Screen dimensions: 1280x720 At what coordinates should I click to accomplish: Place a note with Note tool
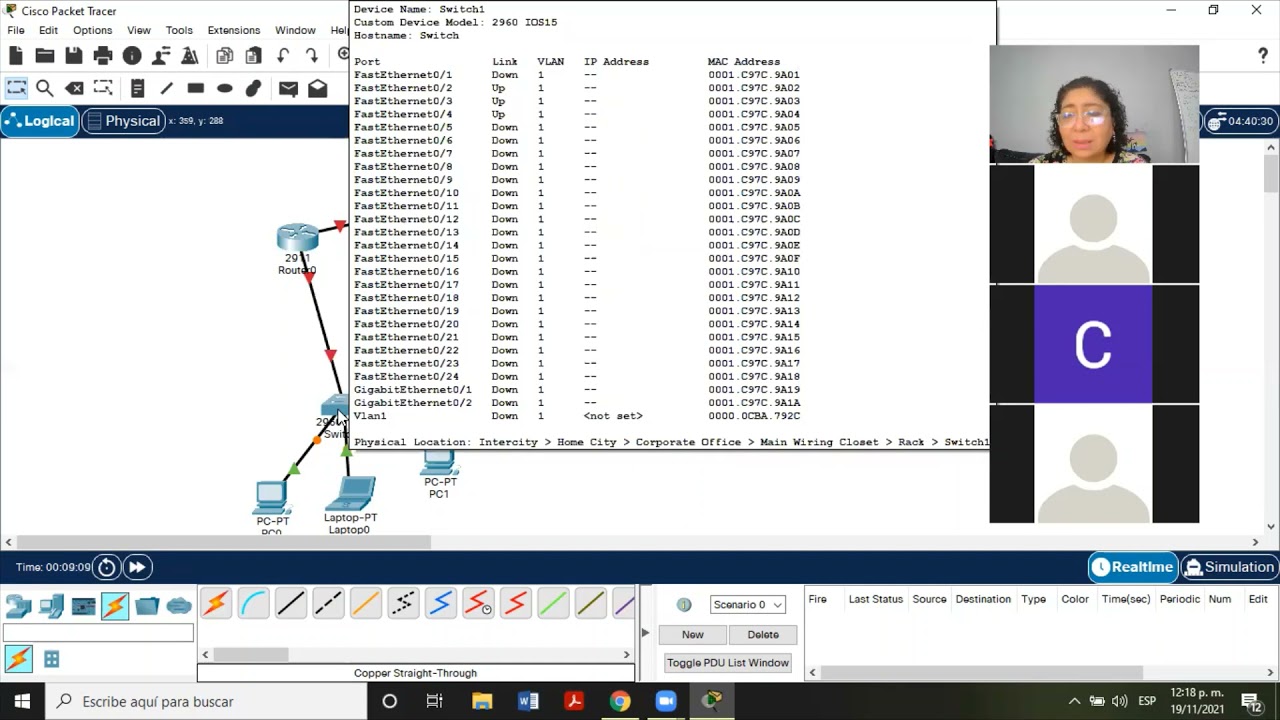pyautogui.click(x=137, y=88)
